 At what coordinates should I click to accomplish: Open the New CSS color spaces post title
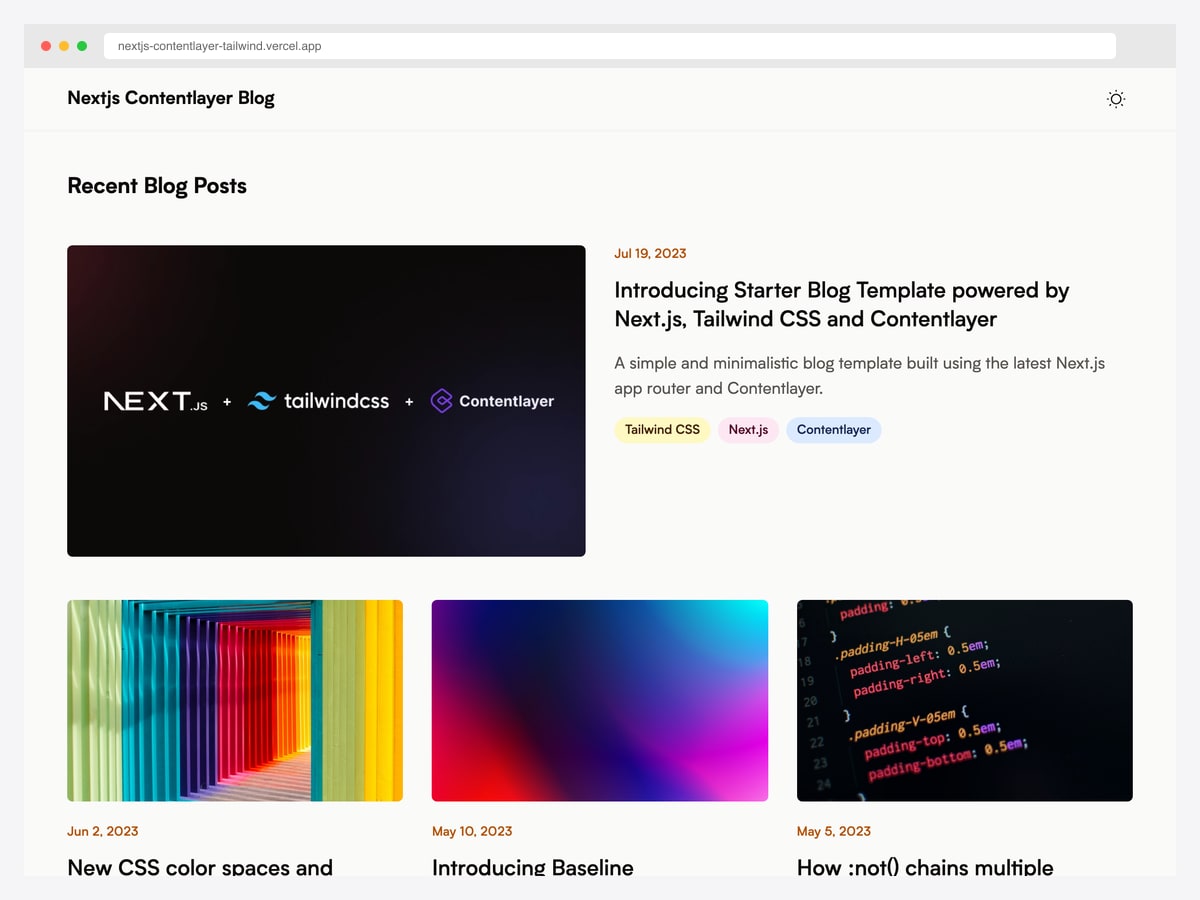[x=200, y=866]
